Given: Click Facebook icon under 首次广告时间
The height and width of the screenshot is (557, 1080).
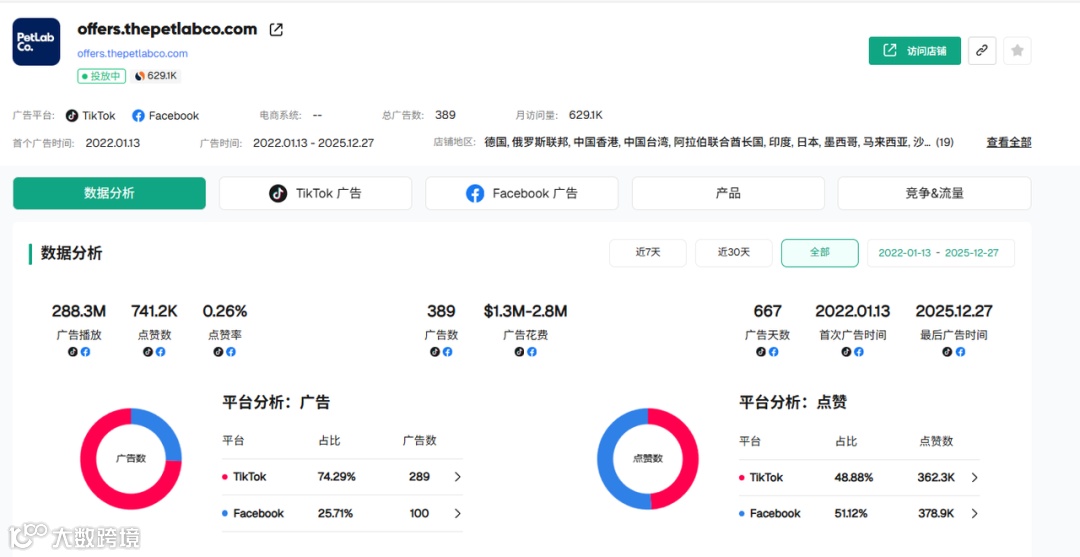Looking at the screenshot, I should point(859,352).
